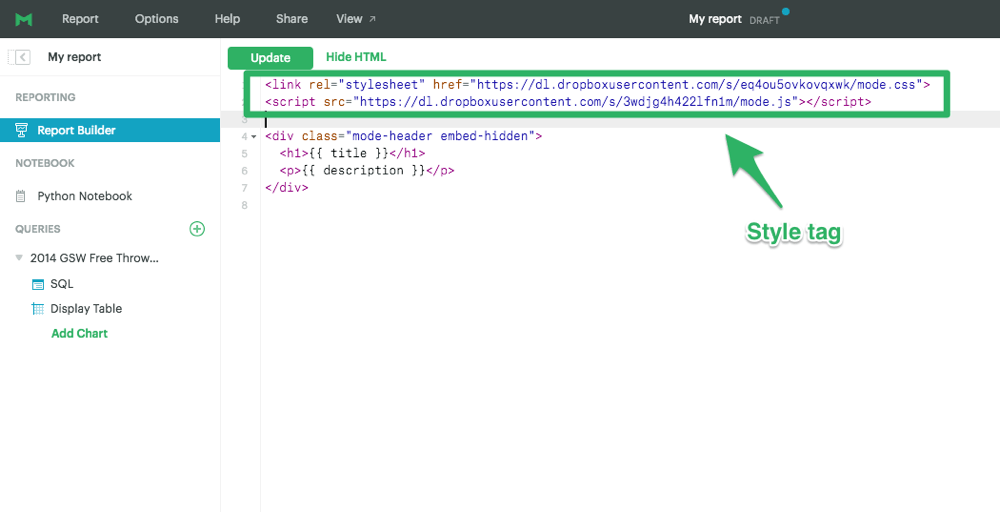Collapse the sidebar with arrow icon
This screenshot has height=512, width=1000.
click(x=22, y=57)
